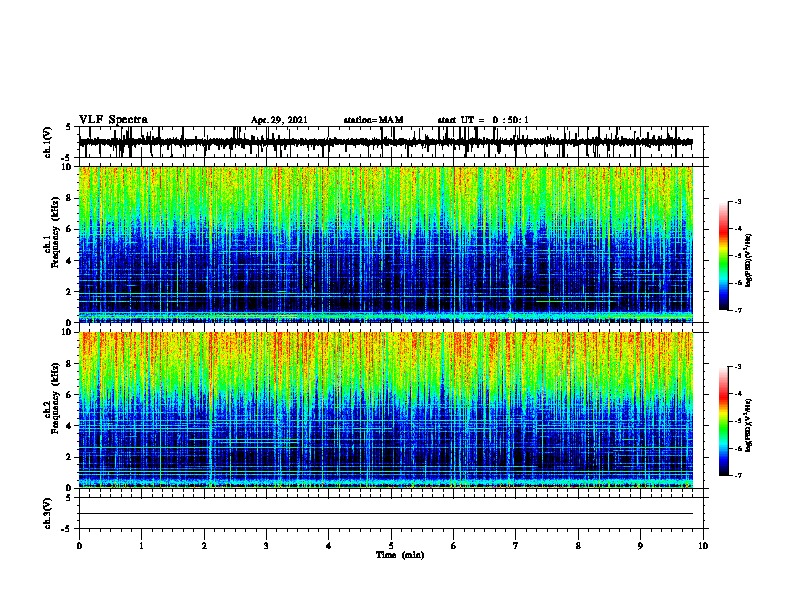
Task: Click the "station=MAM" header label
Action: [373, 120]
